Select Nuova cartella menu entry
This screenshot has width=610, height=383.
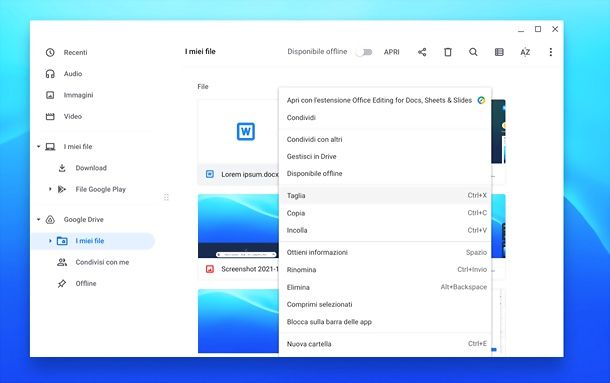click(x=385, y=344)
